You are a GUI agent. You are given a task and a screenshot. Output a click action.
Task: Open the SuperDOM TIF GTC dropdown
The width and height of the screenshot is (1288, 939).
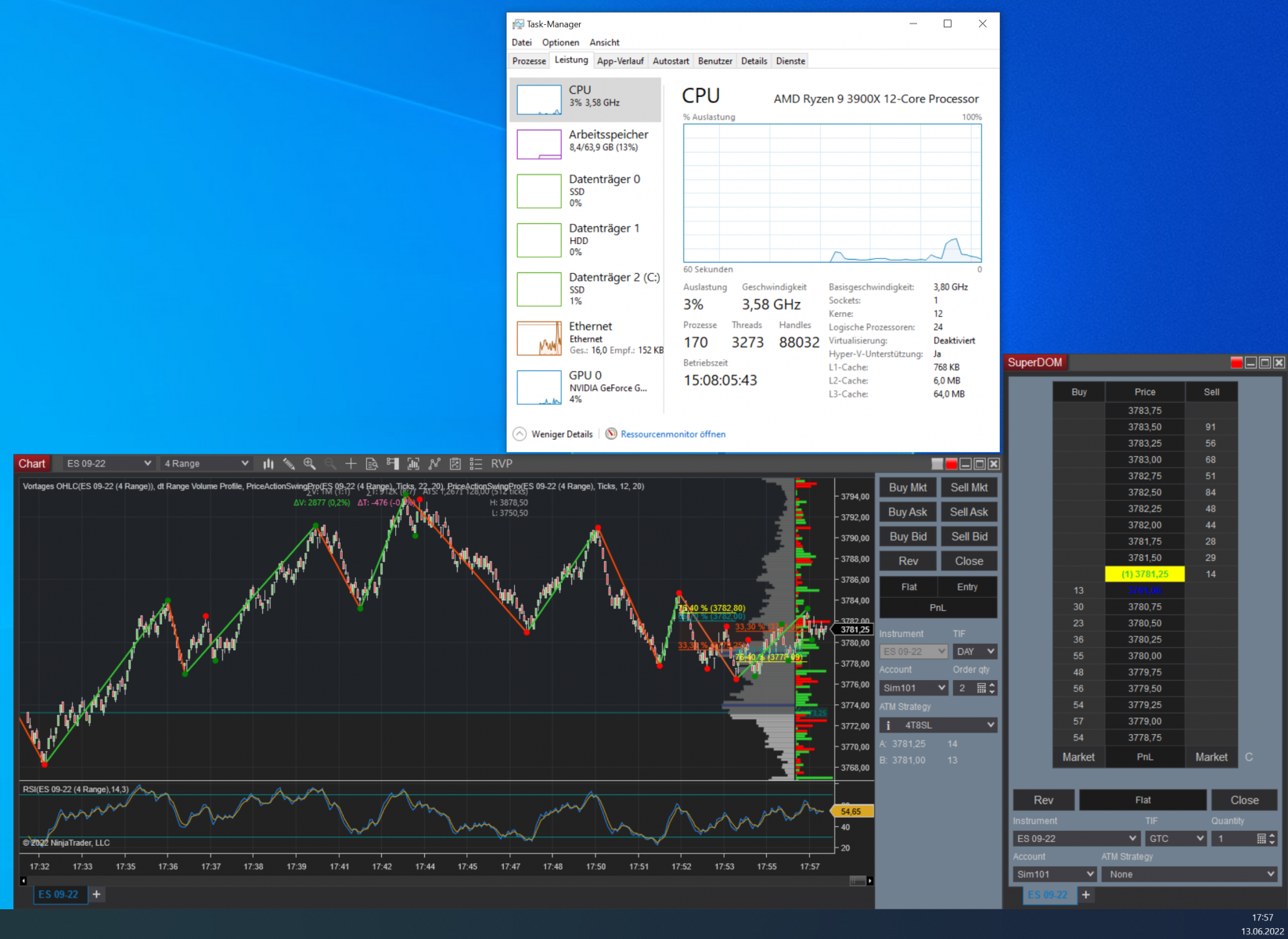(1176, 839)
